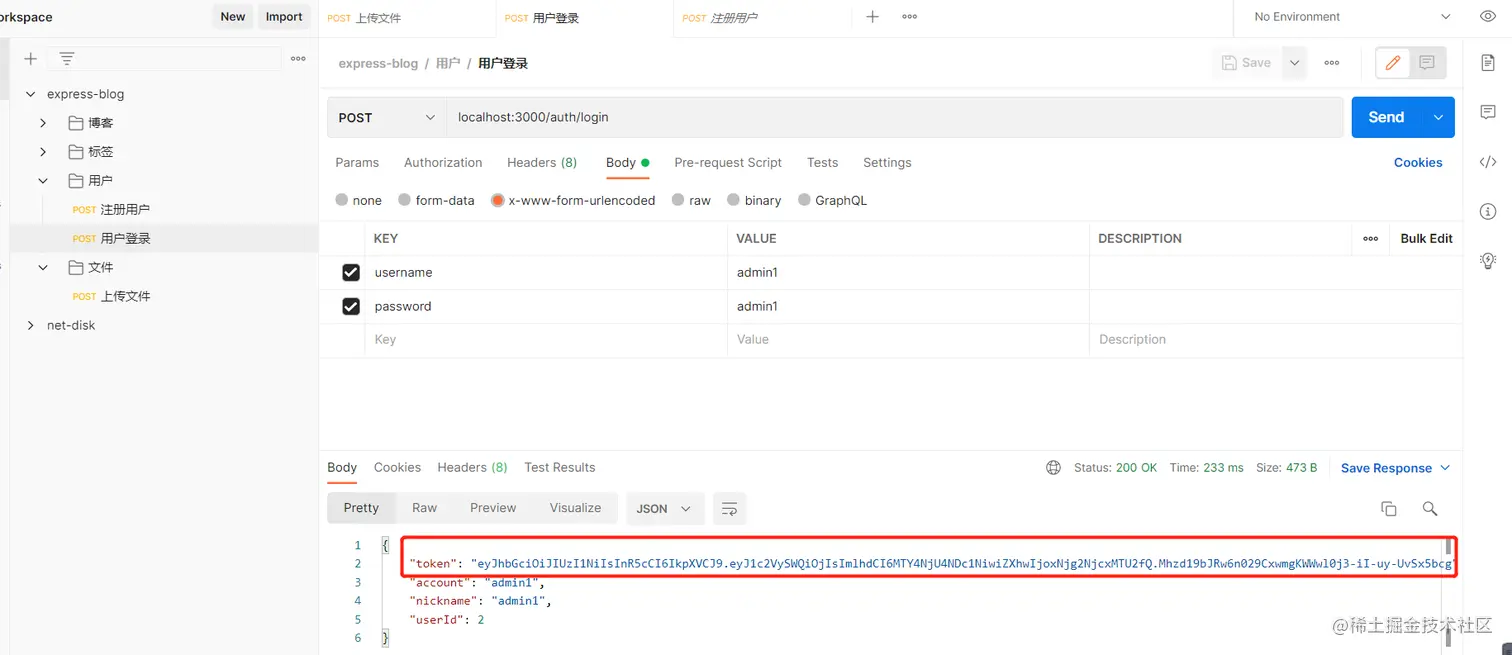Viewport: 1512px width, 655px height.
Task: Switch to response Cookies tab
Action: (x=397, y=467)
